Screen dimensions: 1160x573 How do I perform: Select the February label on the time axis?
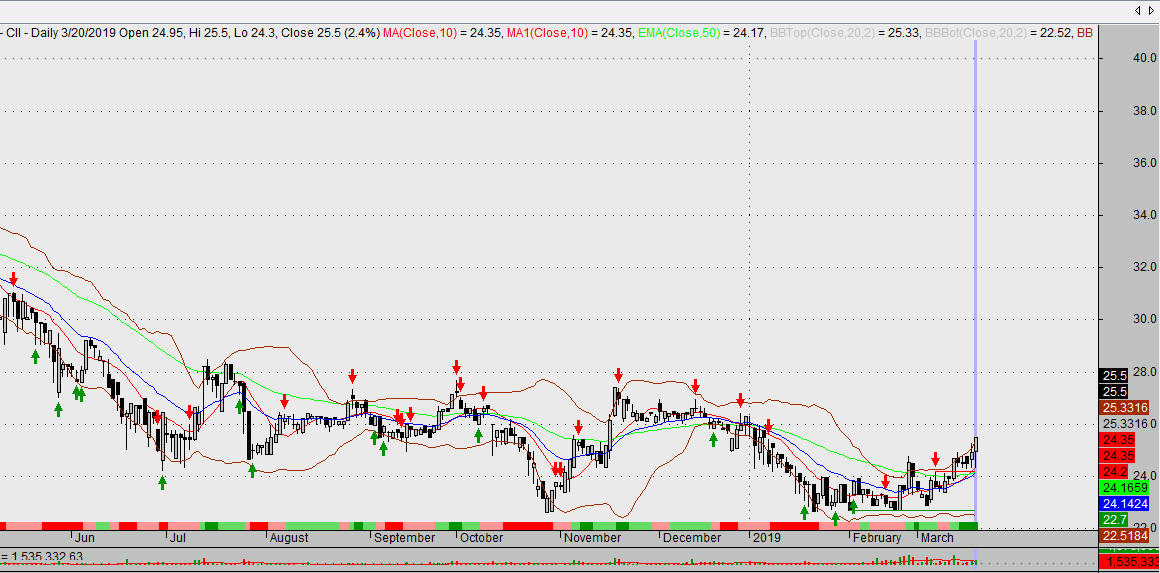point(877,538)
